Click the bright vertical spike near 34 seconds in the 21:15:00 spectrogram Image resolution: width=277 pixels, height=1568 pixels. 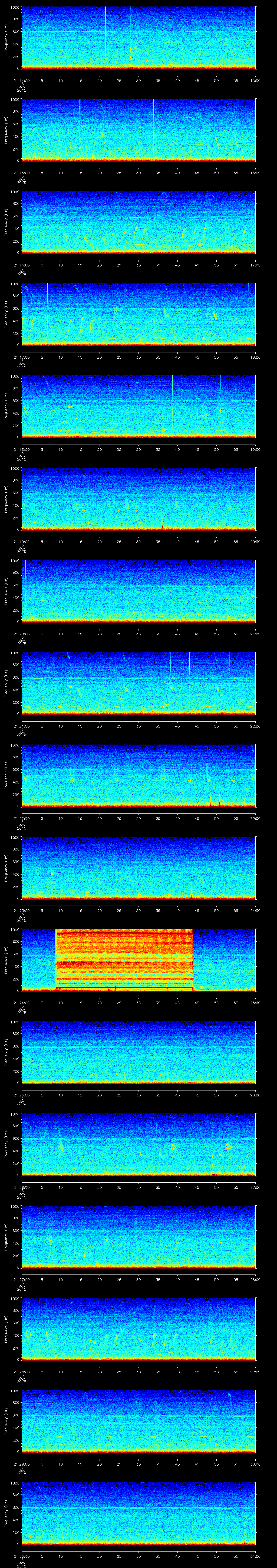click(153, 126)
